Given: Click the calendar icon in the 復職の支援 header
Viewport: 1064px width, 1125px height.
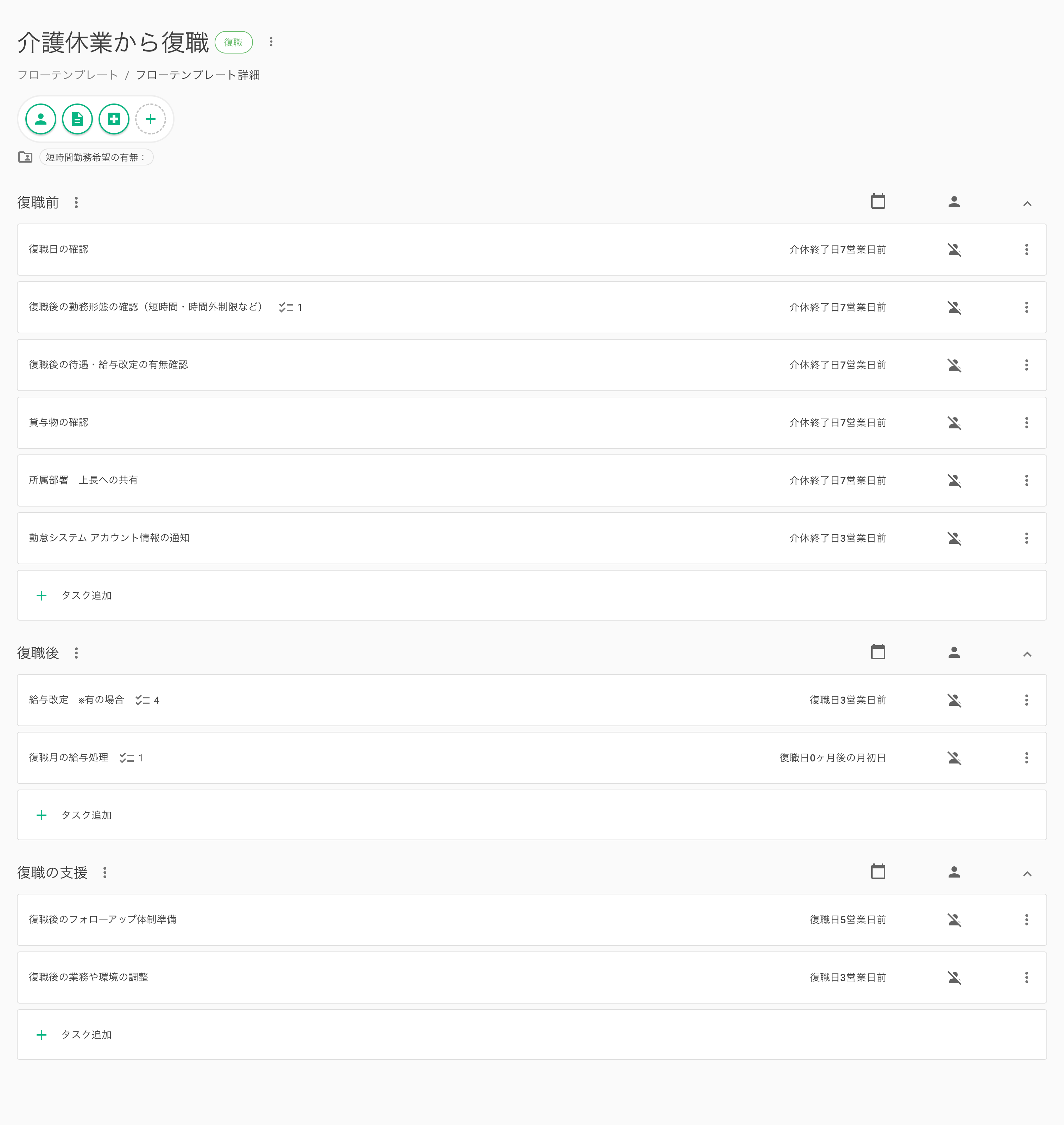Looking at the screenshot, I should tap(878, 872).
